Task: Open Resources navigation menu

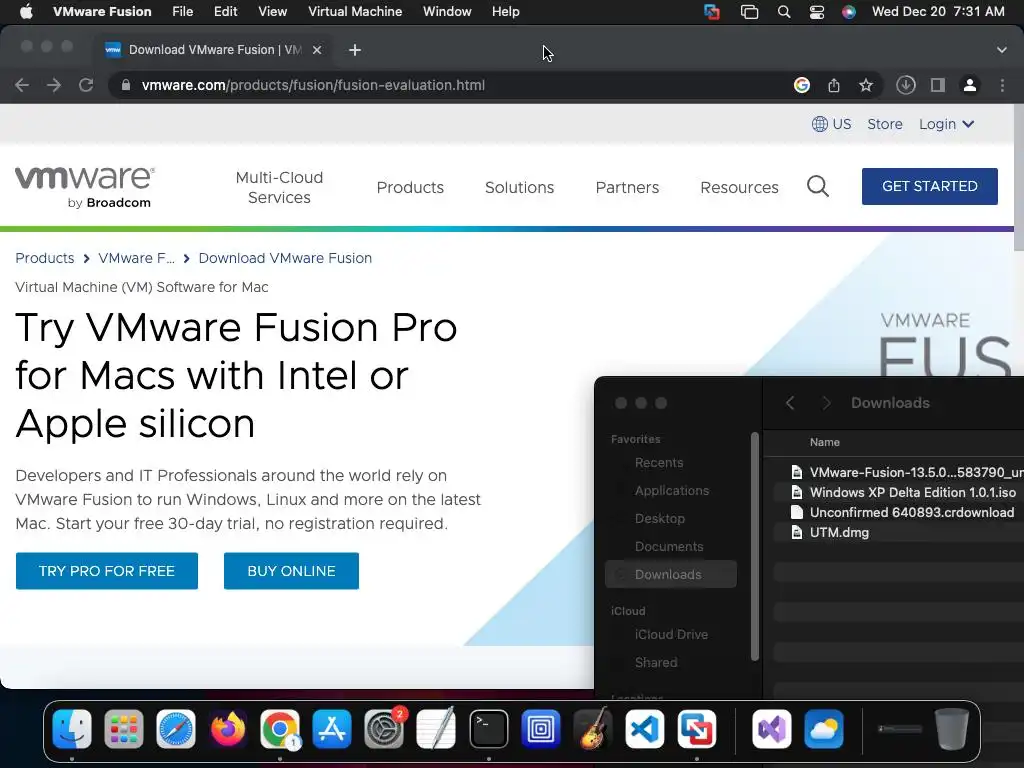Action: (x=739, y=187)
